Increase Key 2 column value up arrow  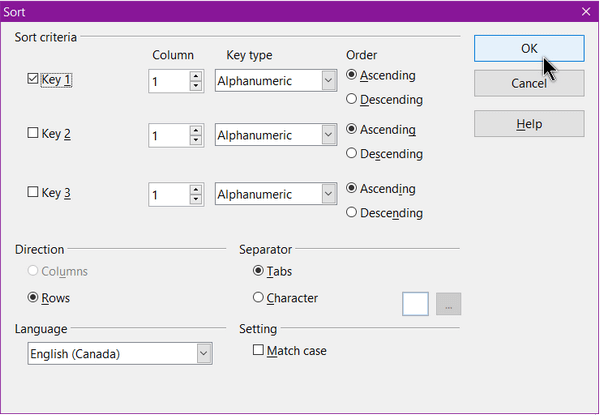(196, 130)
